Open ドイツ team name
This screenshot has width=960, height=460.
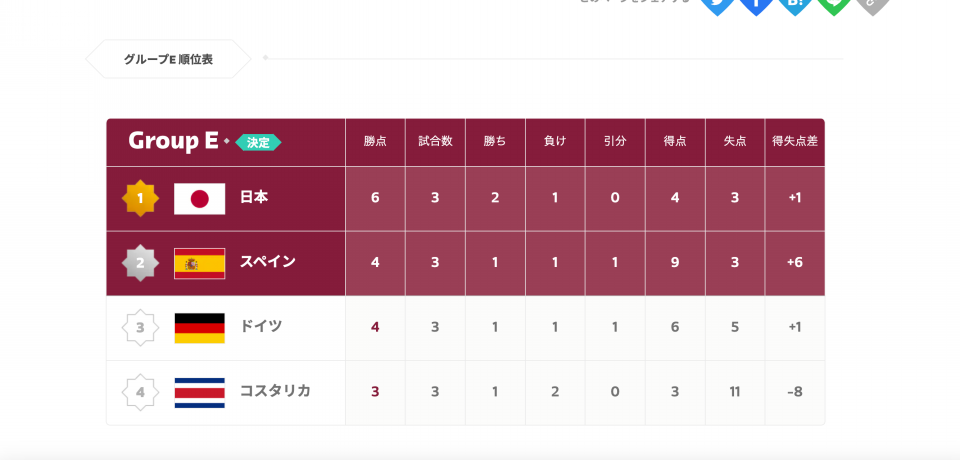click(261, 326)
